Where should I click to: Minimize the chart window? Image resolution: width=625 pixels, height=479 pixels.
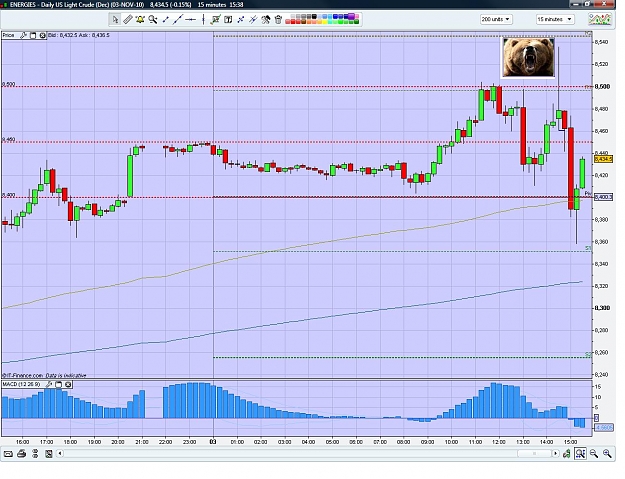(x=575, y=4)
